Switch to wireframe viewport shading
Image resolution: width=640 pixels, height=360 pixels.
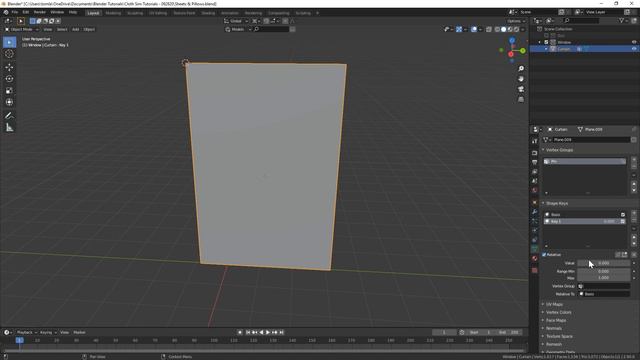tap(497, 29)
